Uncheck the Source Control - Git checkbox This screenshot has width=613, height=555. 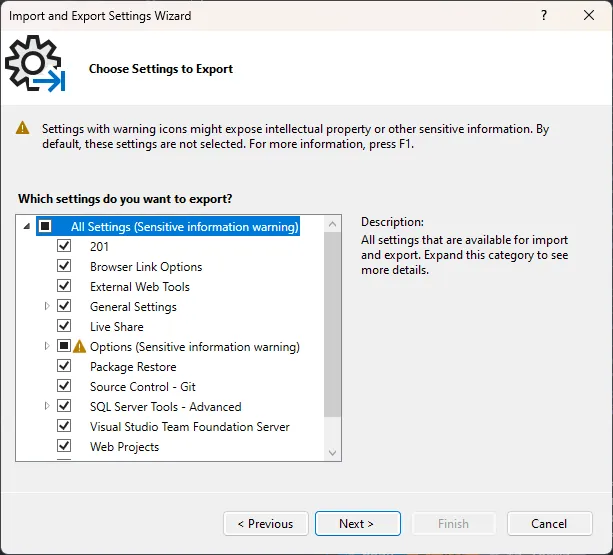point(64,386)
